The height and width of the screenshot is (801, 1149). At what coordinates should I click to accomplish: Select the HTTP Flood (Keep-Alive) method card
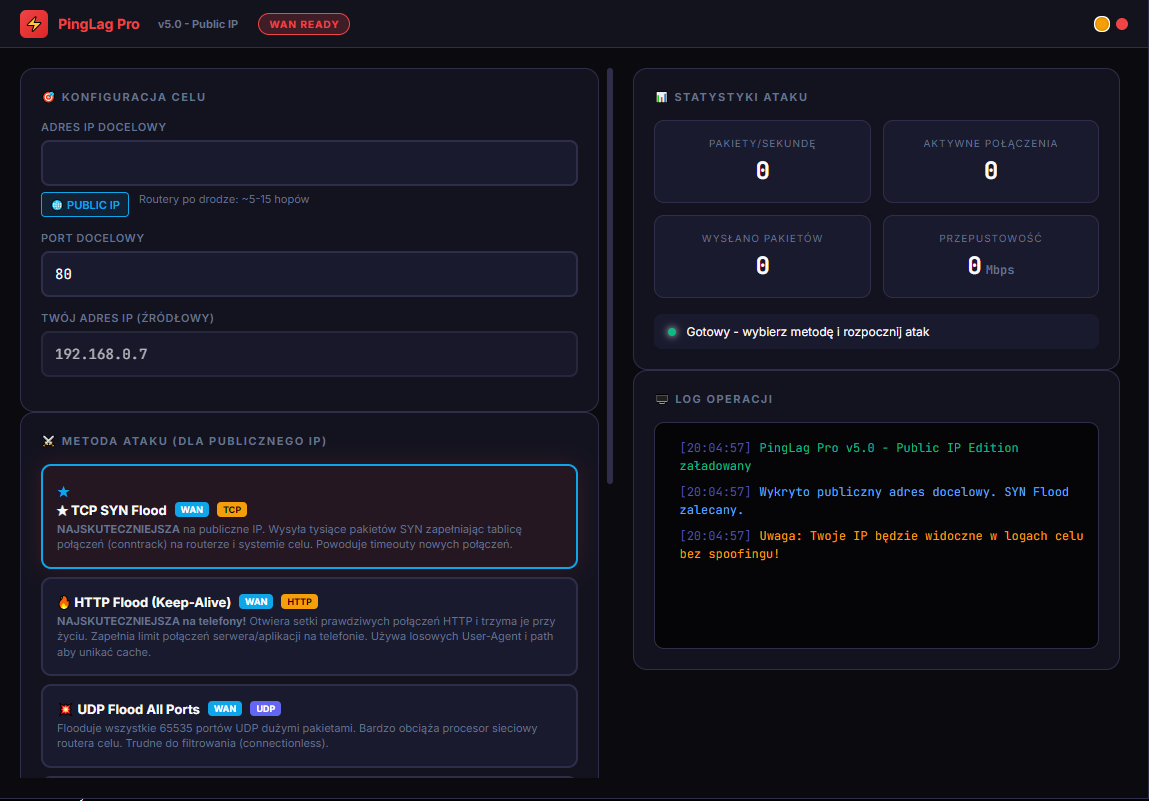coord(309,627)
